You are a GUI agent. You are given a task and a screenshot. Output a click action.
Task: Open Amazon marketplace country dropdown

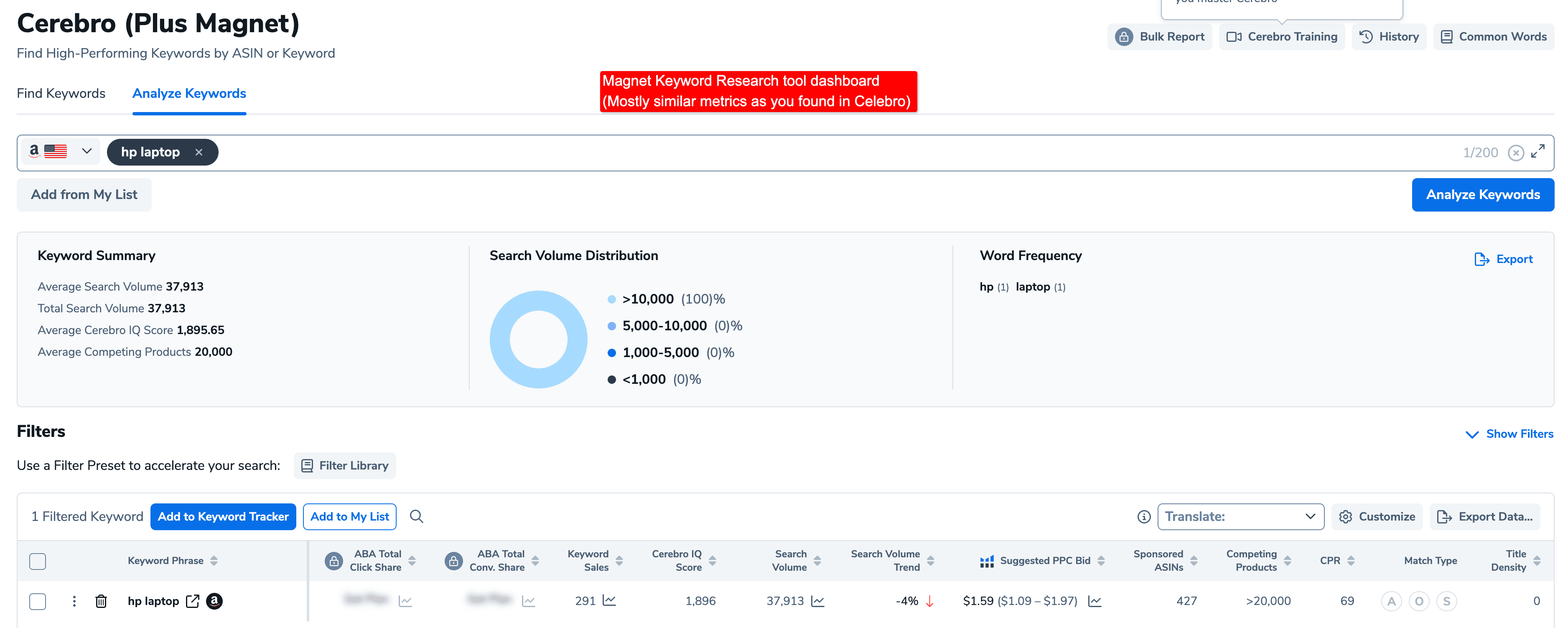pos(60,151)
